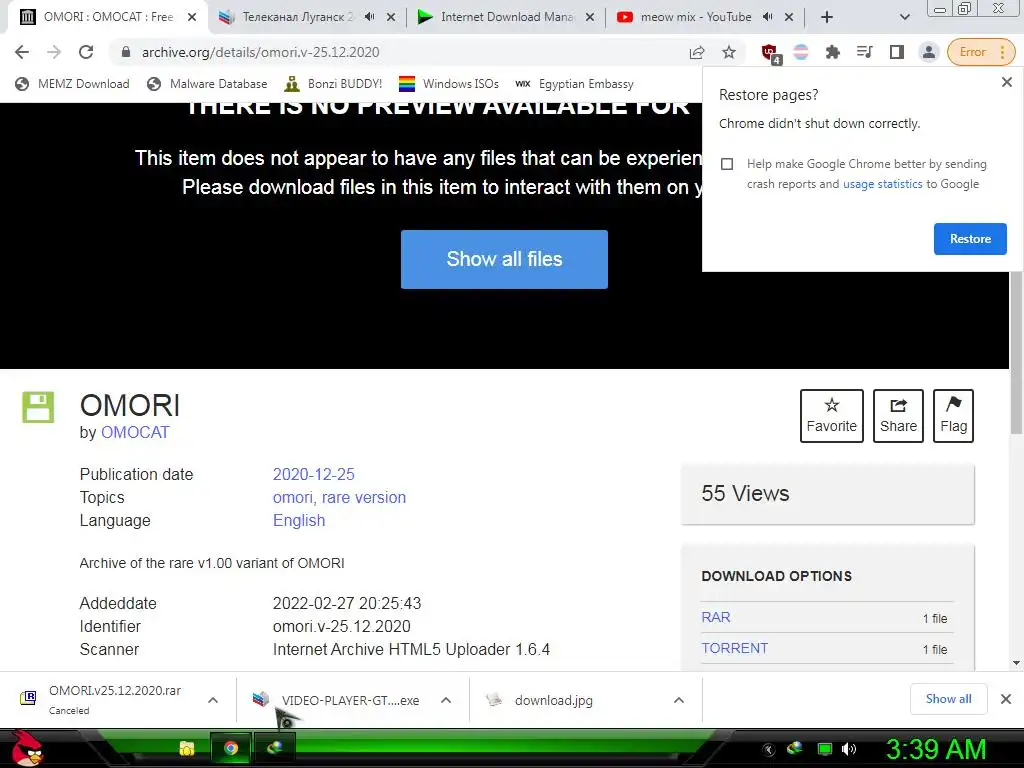Click the Restore button
Image resolution: width=1024 pixels, height=768 pixels.
pos(970,239)
